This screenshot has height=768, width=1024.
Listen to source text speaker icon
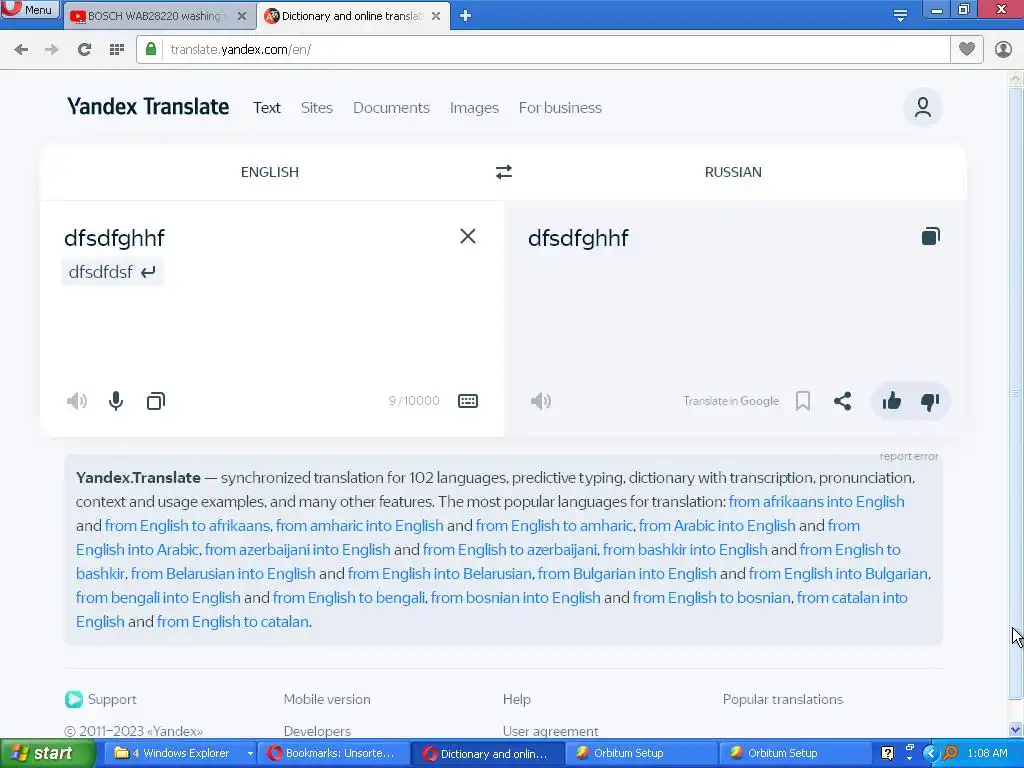tap(77, 401)
